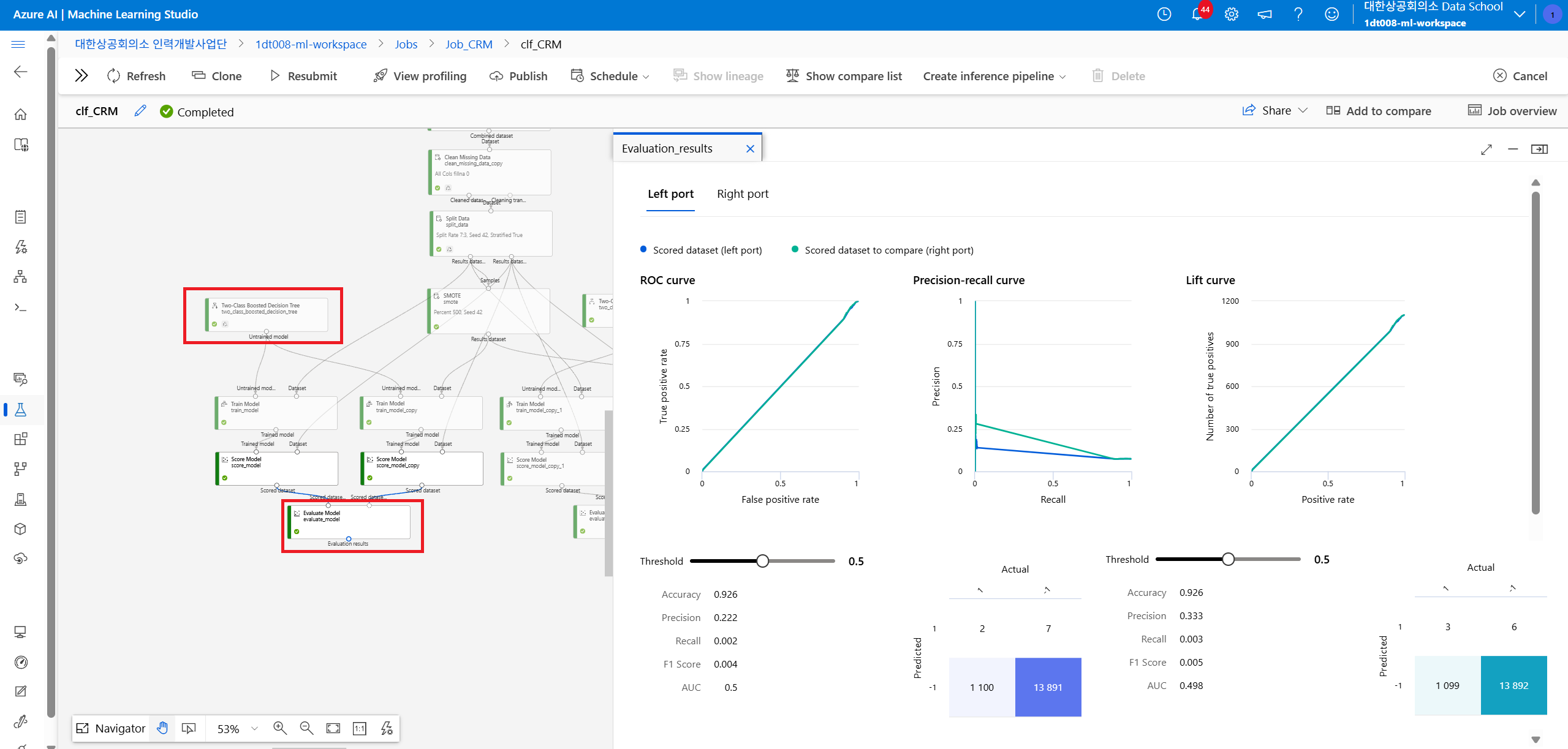
Task: Select the Left port tab
Action: click(670, 194)
